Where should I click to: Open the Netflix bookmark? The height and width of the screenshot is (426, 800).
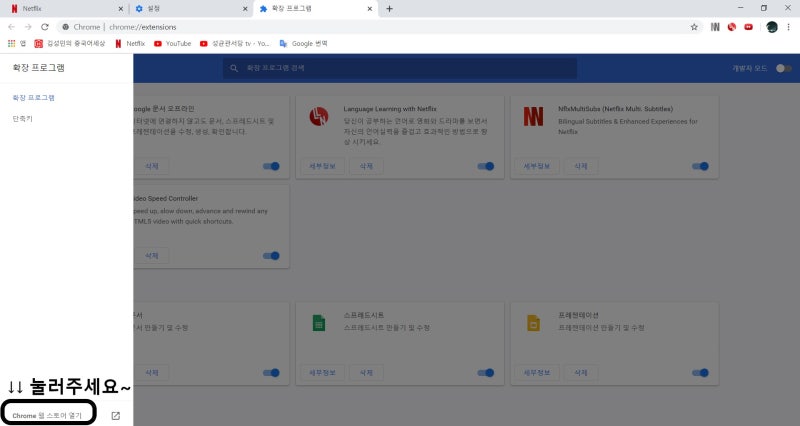(130, 44)
